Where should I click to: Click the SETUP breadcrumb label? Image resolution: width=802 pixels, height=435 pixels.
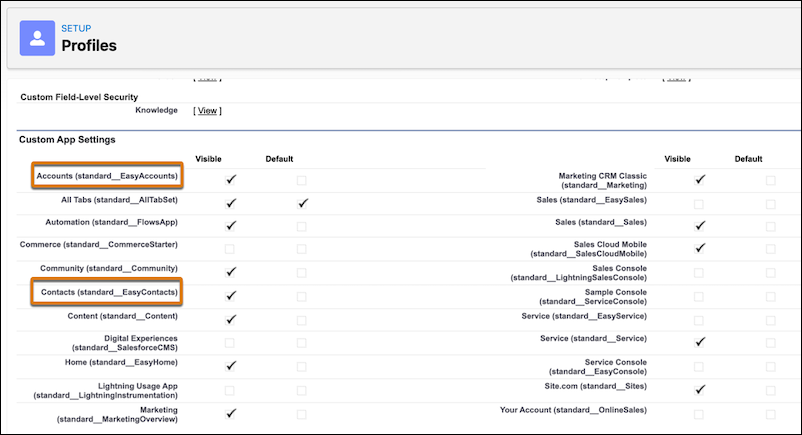pos(76,29)
